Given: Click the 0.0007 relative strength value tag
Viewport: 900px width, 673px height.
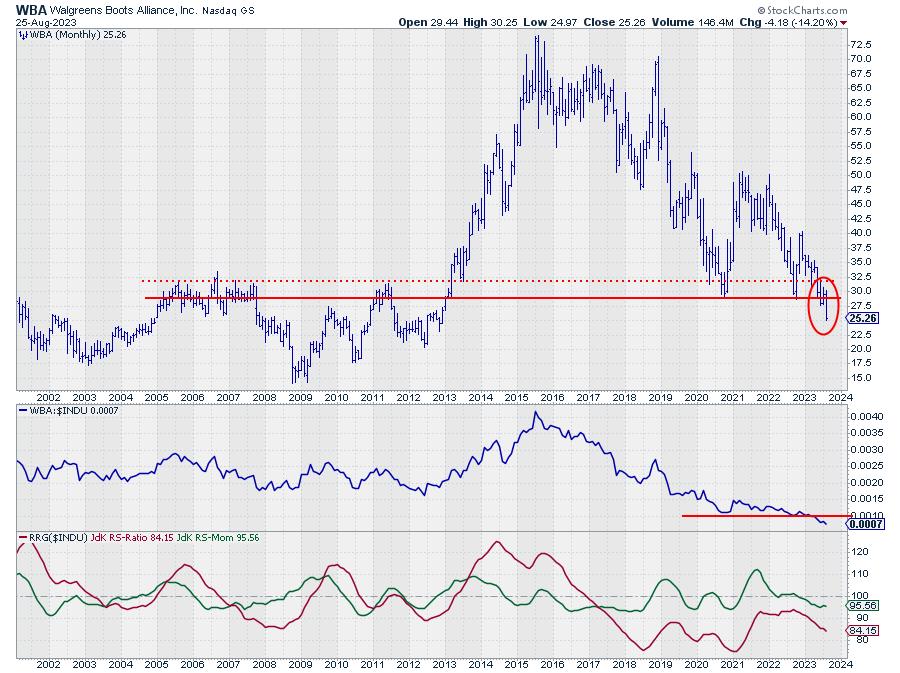Looking at the screenshot, I should pos(865,523).
